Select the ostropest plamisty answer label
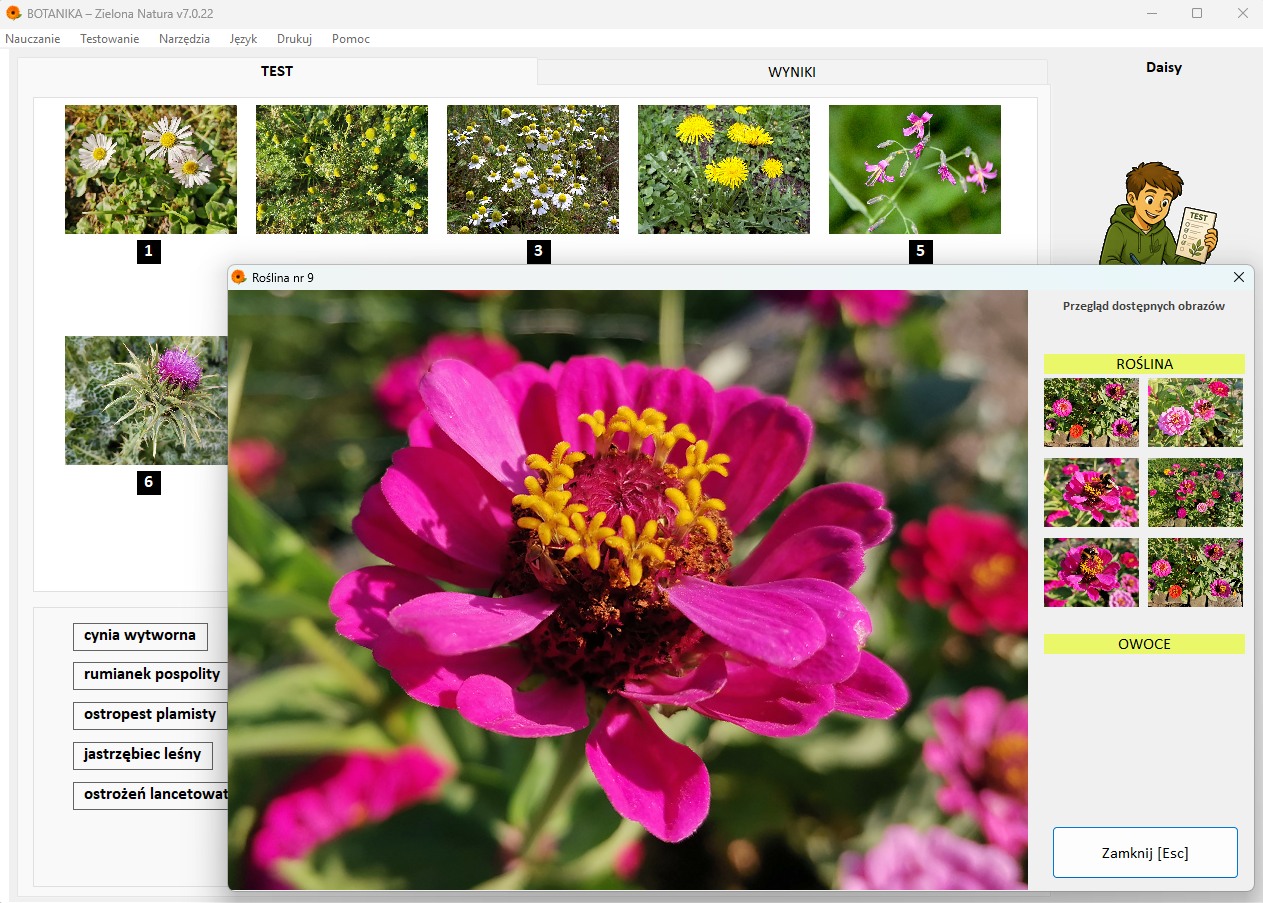The image size is (1263, 903). 150,716
